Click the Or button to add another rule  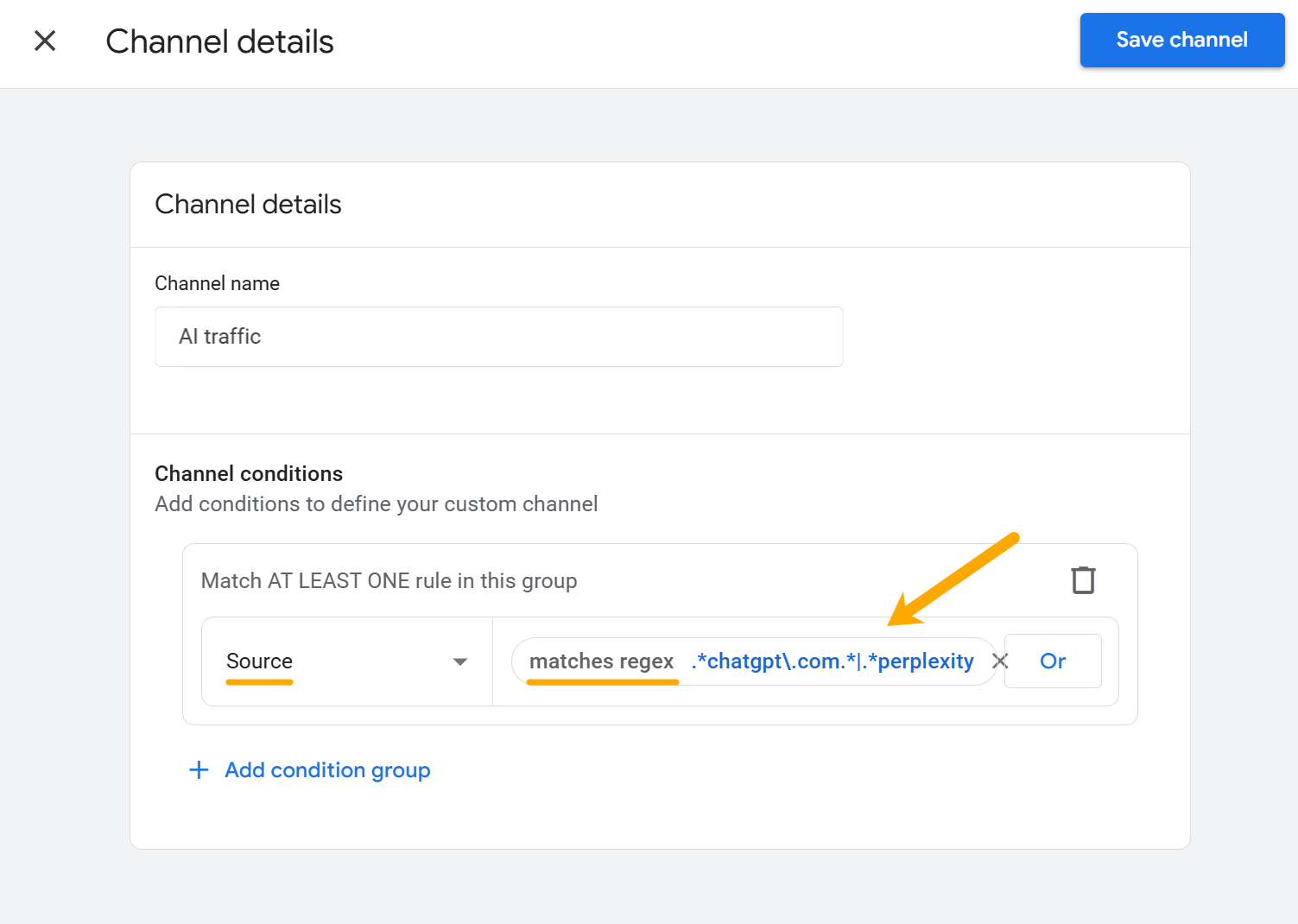pyautogui.click(x=1052, y=661)
